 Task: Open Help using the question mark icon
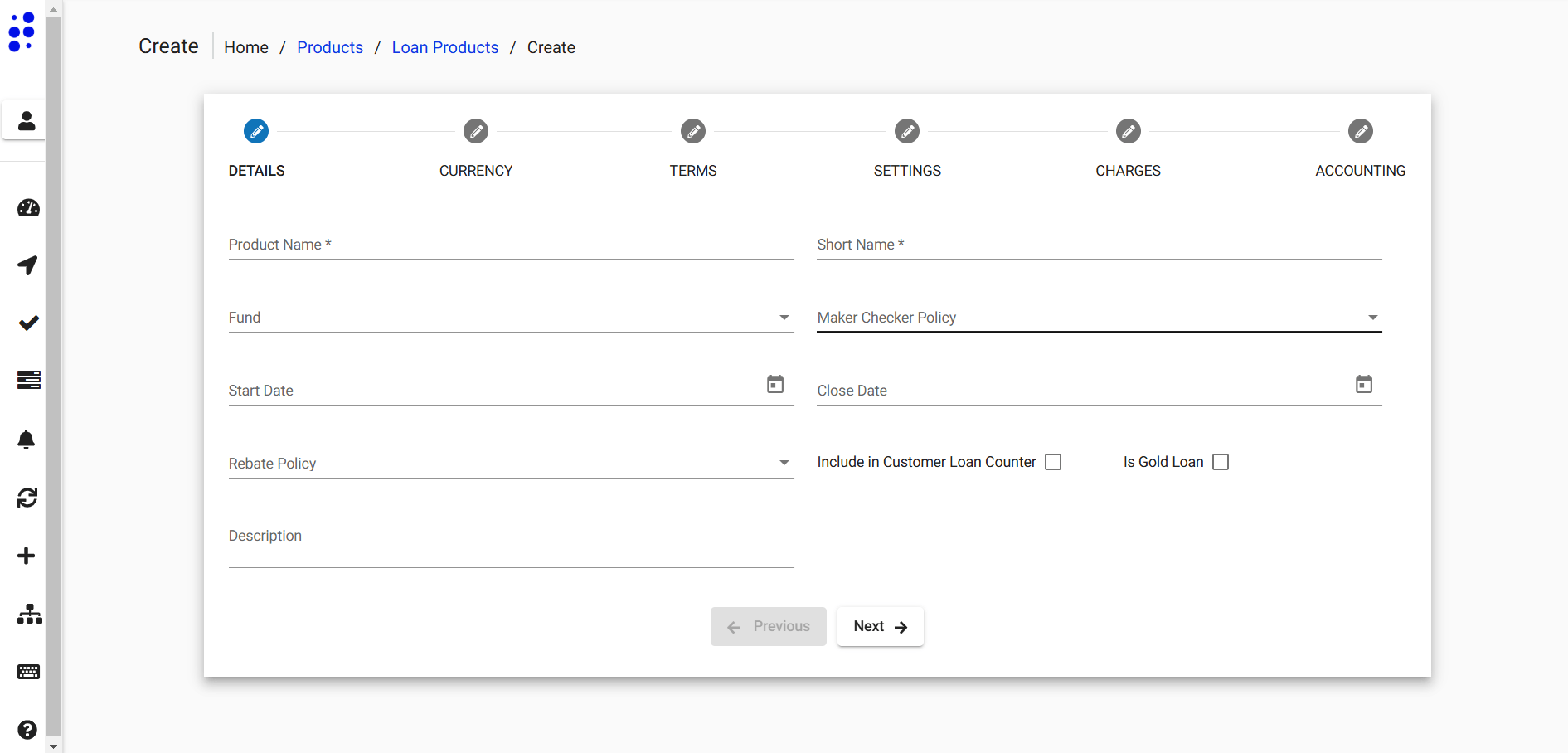coord(28,730)
